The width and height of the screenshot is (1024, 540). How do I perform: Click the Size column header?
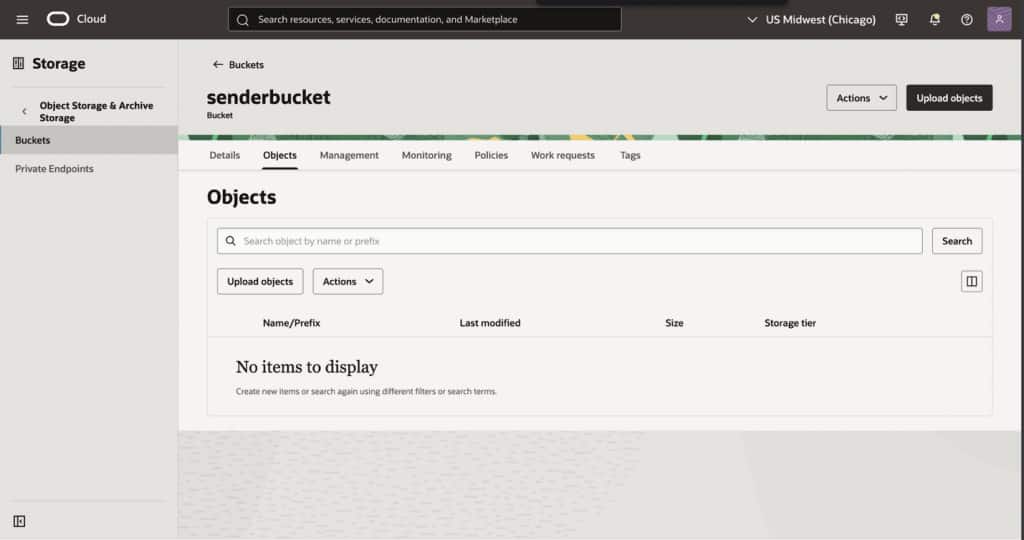[674, 323]
